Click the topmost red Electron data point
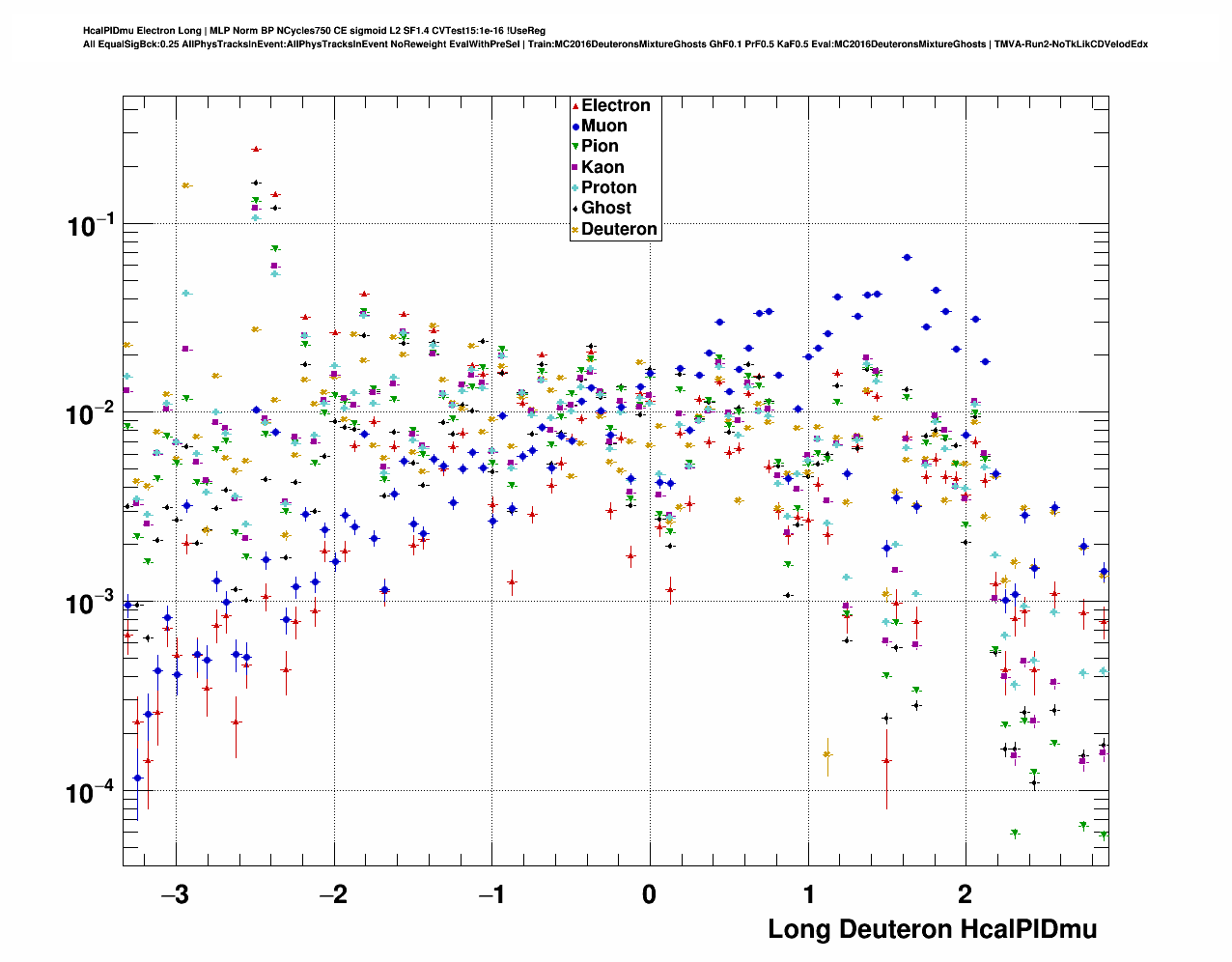The image size is (1232, 962). pyautogui.click(x=256, y=149)
